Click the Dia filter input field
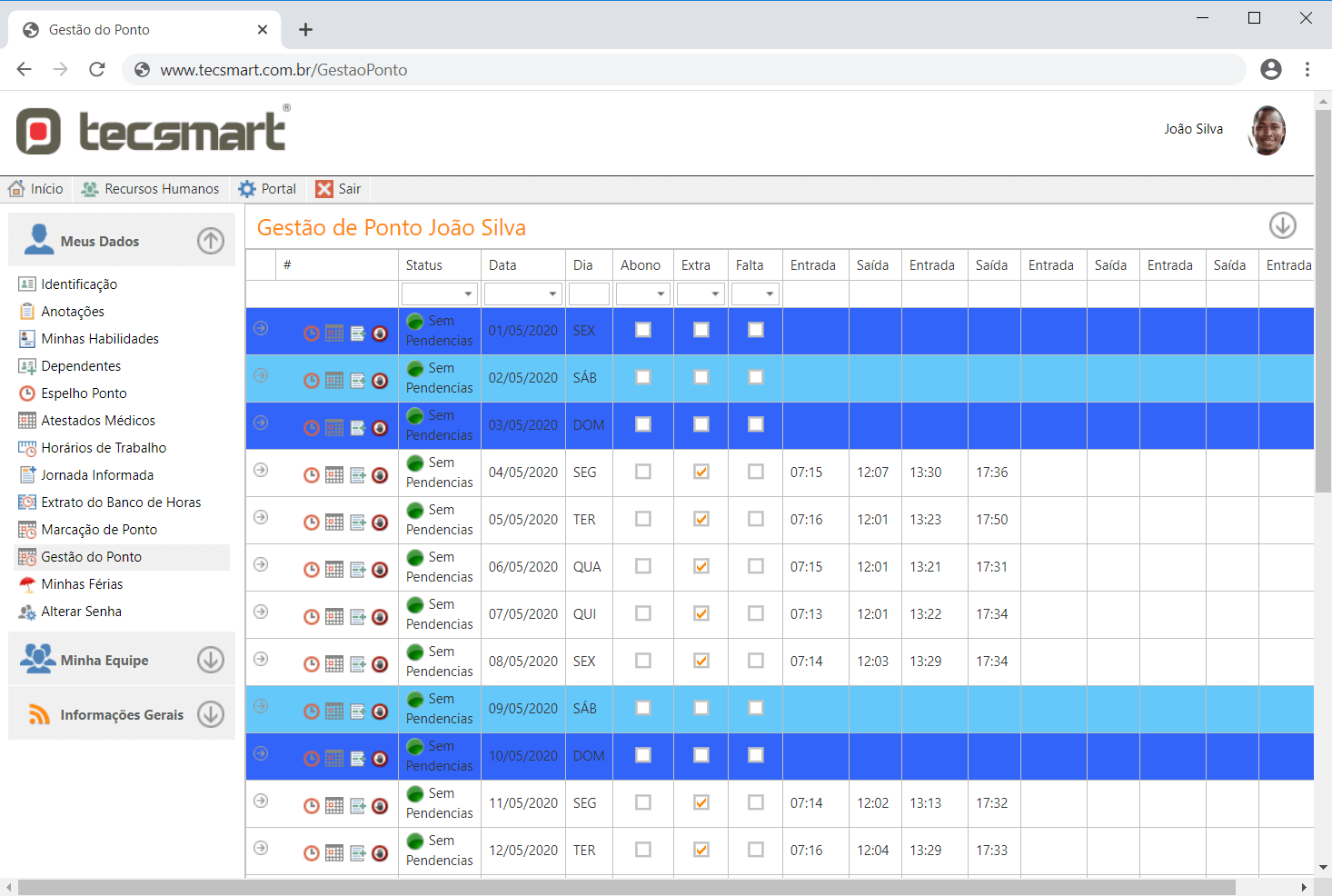The height and width of the screenshot is (896, 1332). click(589, 294)
